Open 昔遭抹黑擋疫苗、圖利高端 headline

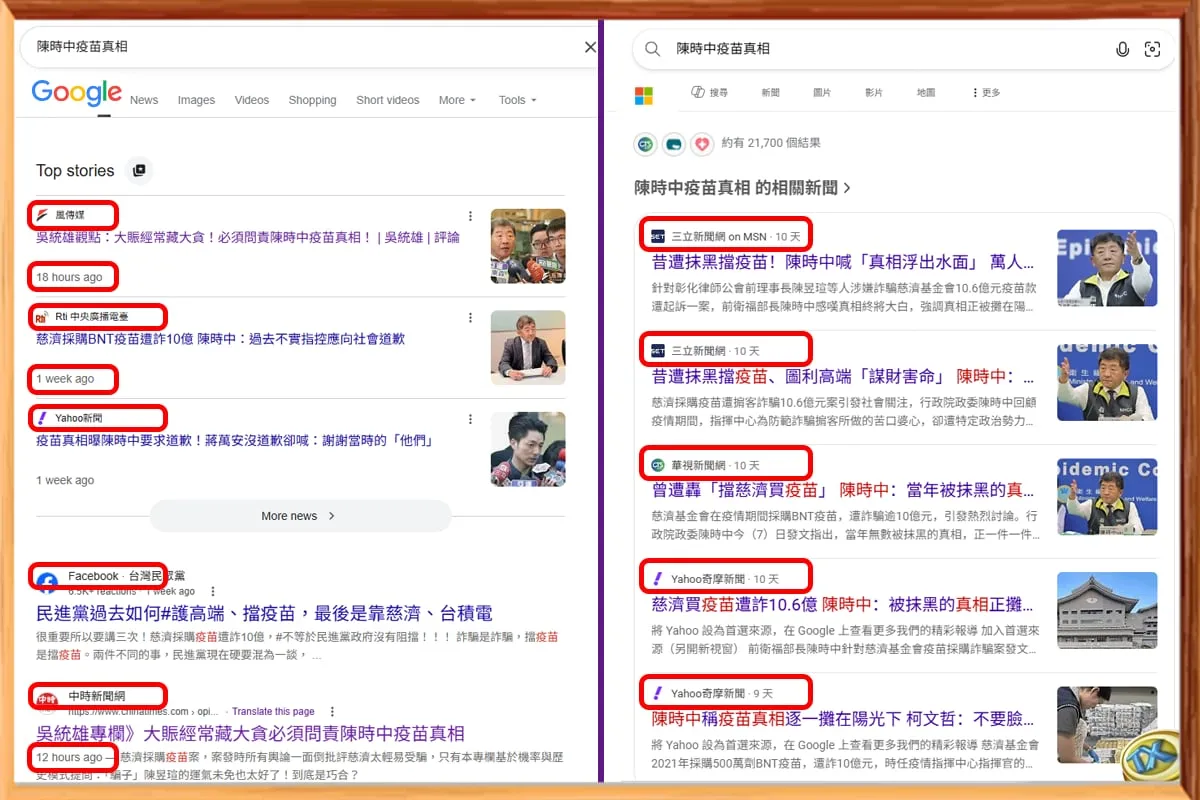click(x=843, y=376)
